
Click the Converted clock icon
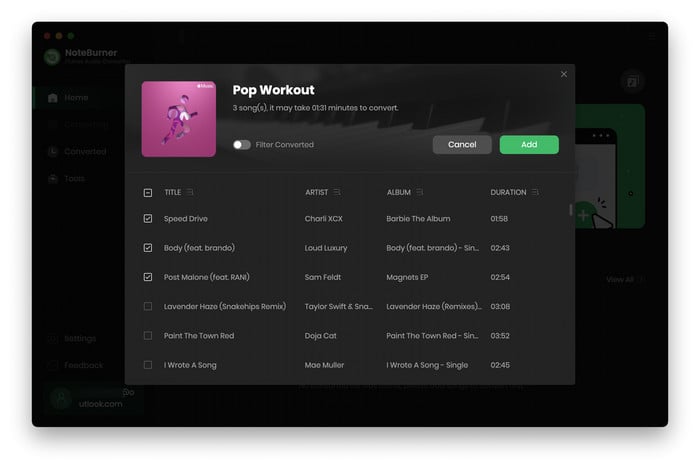[x=53, y=152]
